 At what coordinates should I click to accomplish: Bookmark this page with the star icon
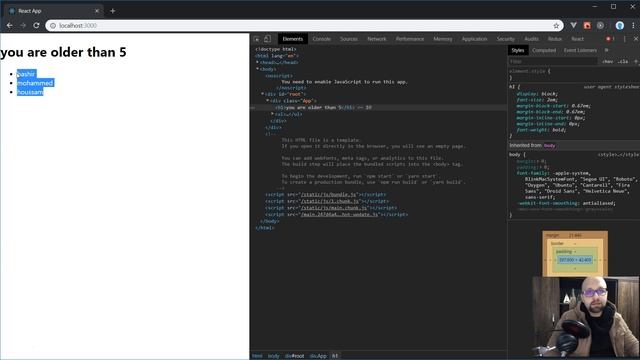coord(556,26)
